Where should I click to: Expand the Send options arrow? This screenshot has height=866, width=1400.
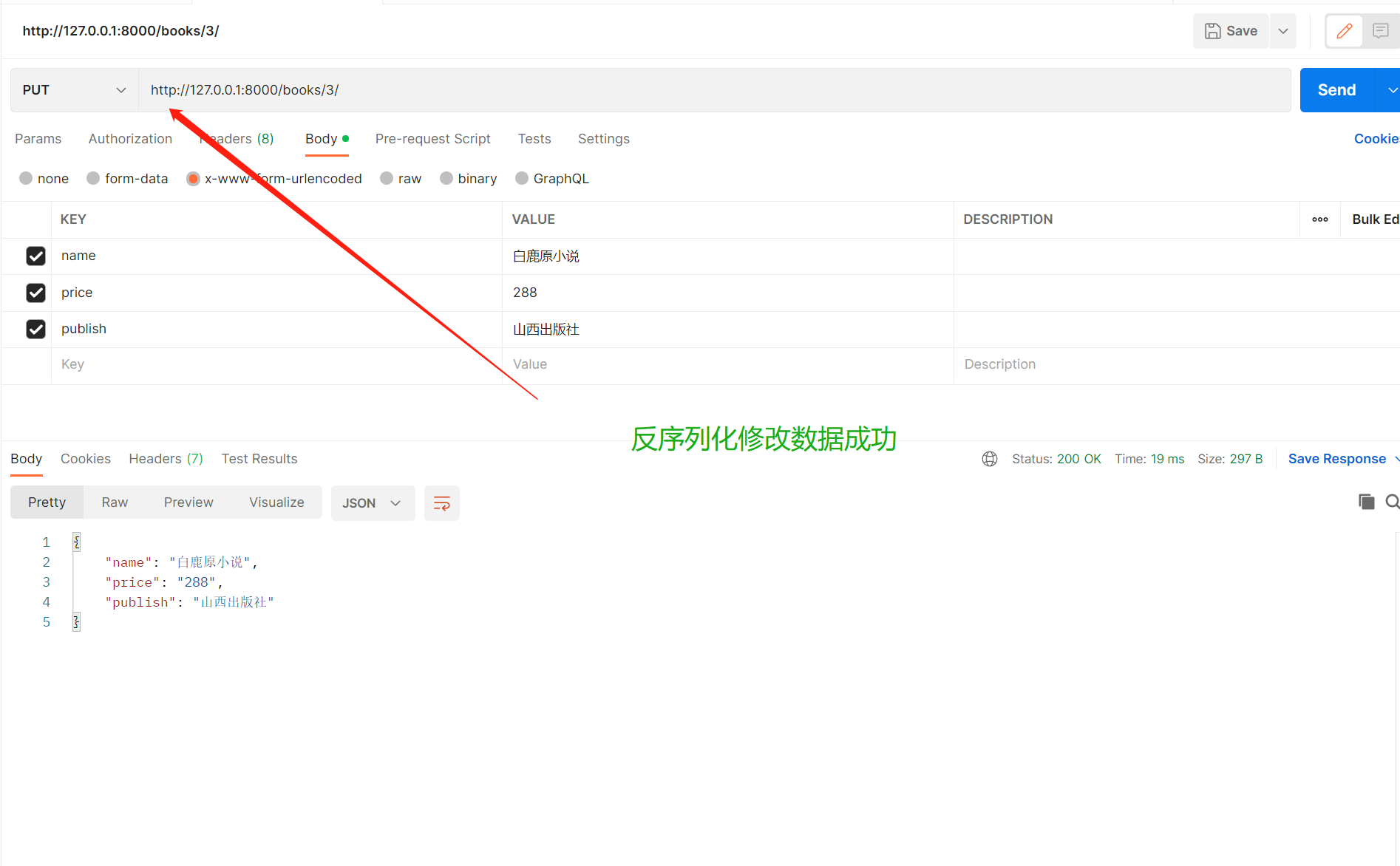click(1390, 90)
